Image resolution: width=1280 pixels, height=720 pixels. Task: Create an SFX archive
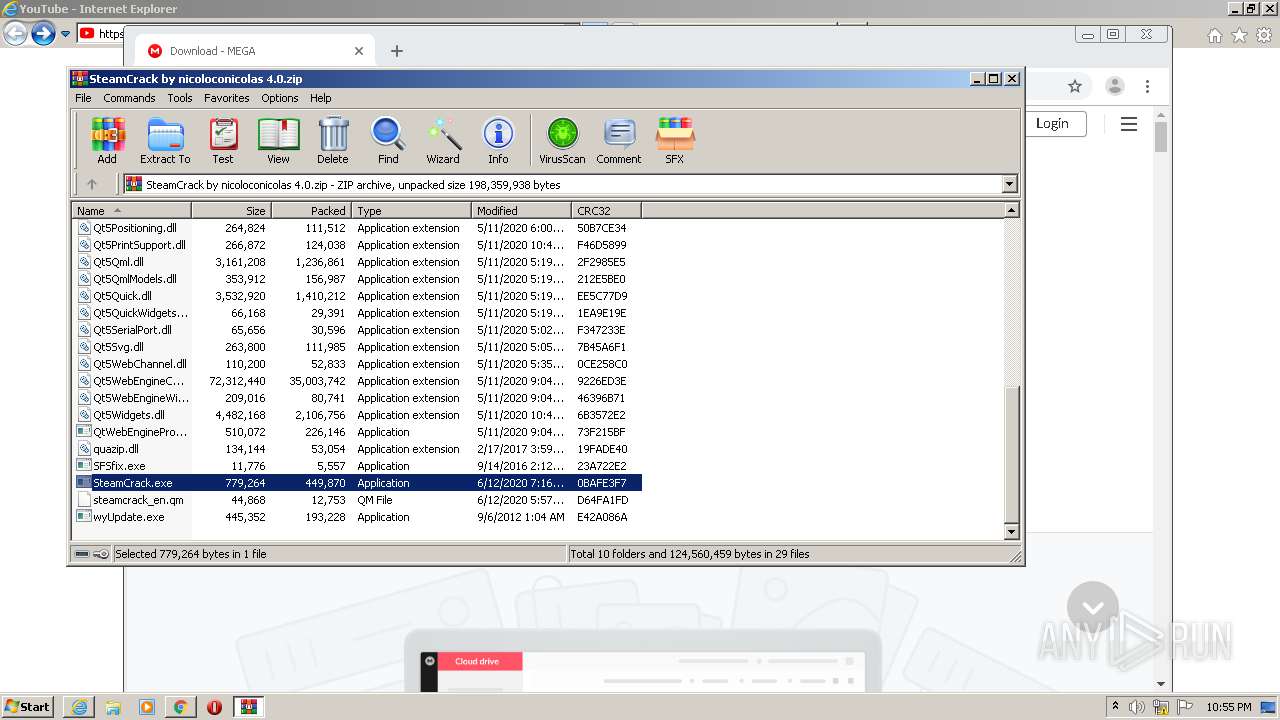[675, 141]
